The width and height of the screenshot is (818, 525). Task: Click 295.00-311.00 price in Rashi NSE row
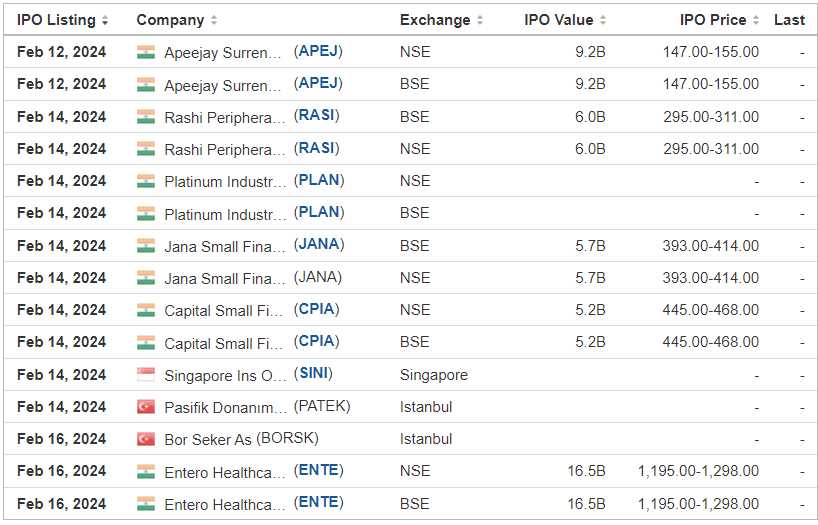(711, 149)
